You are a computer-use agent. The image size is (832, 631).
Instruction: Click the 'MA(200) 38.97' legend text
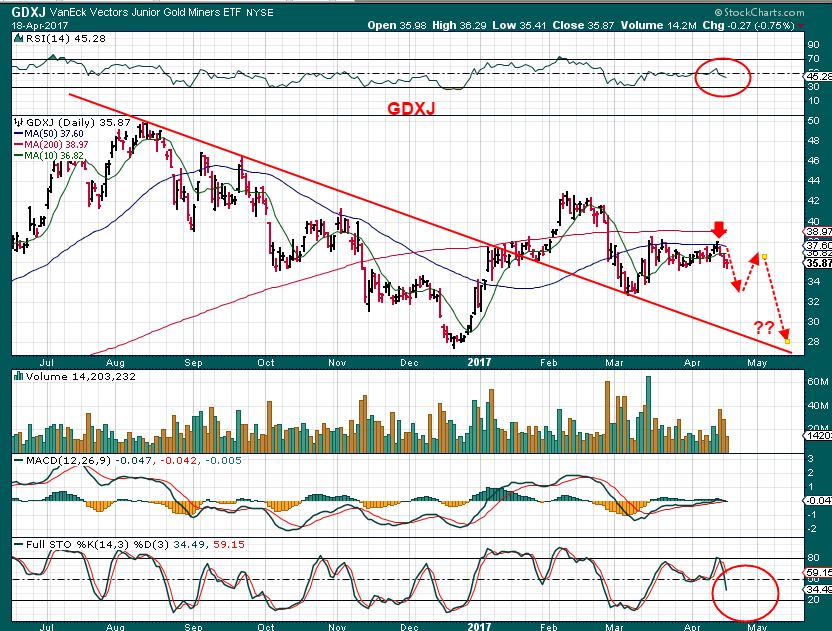56,144
